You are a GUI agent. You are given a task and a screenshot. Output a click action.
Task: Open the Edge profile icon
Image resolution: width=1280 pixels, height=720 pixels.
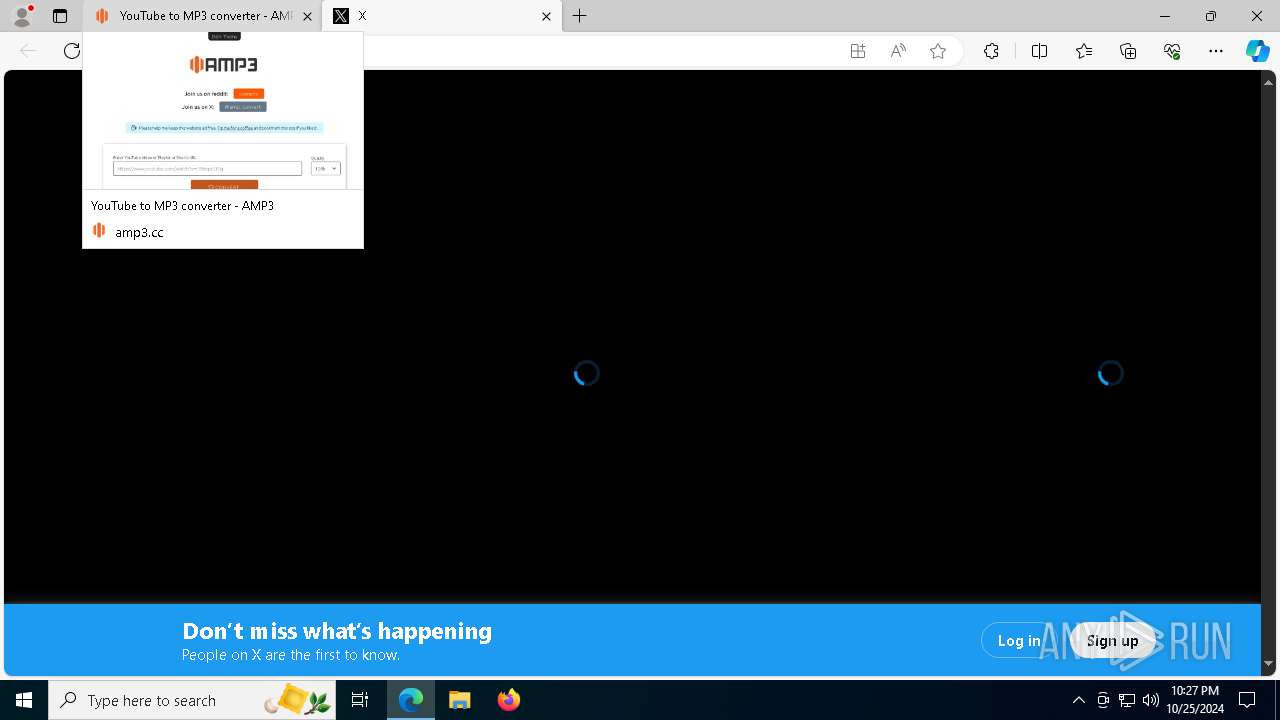pyautogui.click(x=22, y=16)
